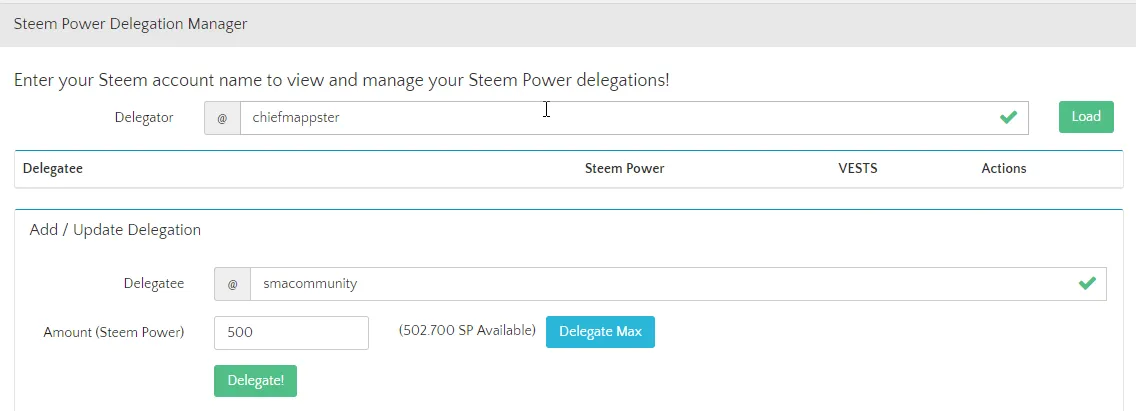Click the Amount field showing 500
1136x411 pixels.
pos(291,333)
